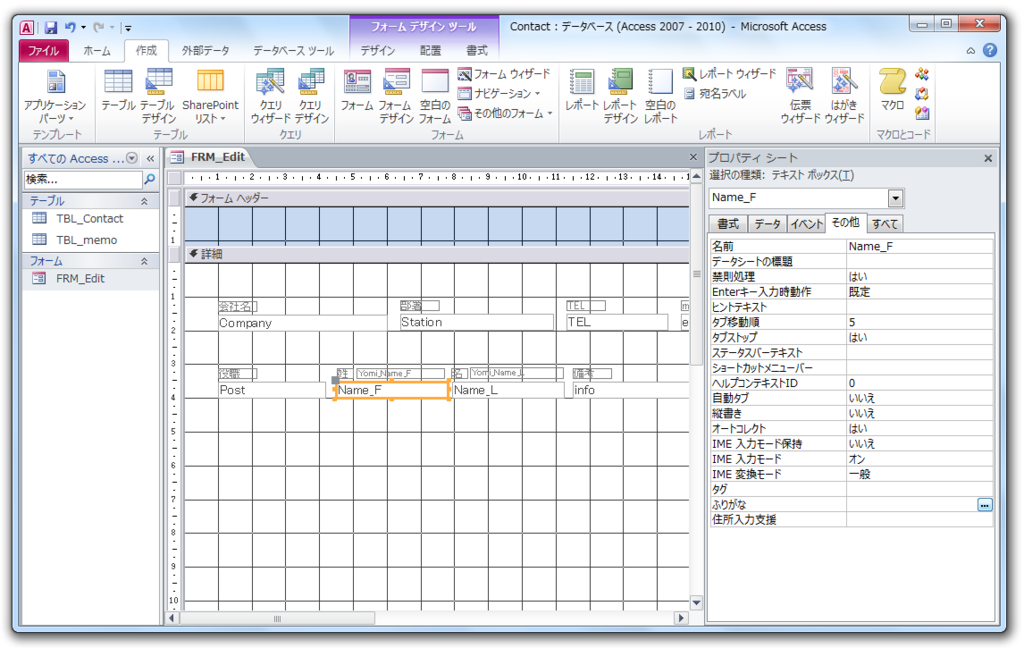This screenshot has width=1024, height=648.
Task: Open Query Design
Action: tap(311, 97)
